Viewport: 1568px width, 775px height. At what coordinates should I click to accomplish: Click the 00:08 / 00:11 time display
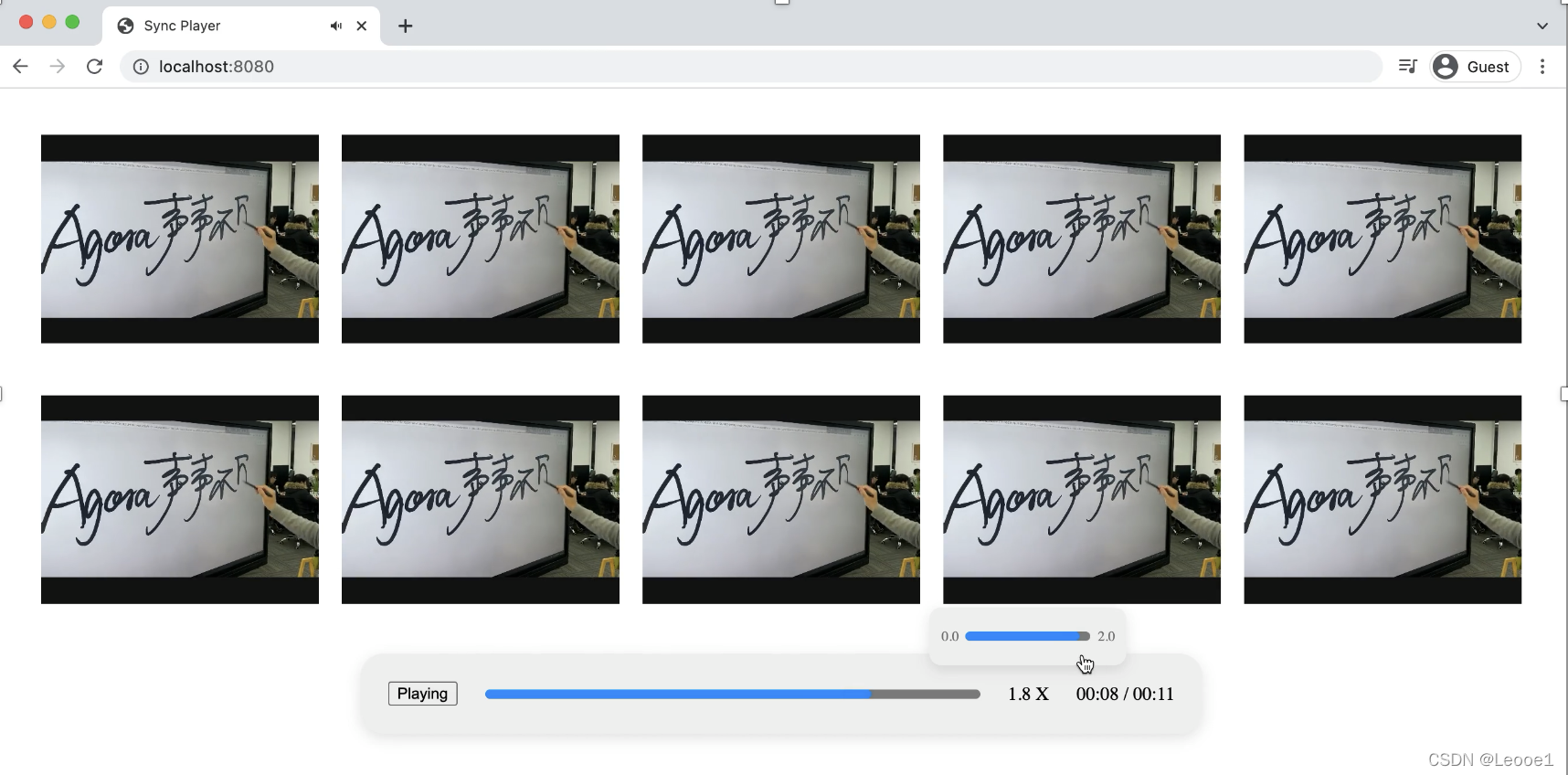1125,694
